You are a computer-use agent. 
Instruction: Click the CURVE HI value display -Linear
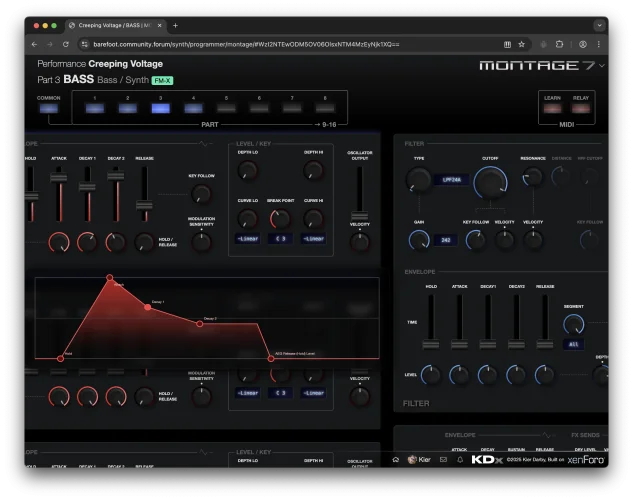point(313,238)
